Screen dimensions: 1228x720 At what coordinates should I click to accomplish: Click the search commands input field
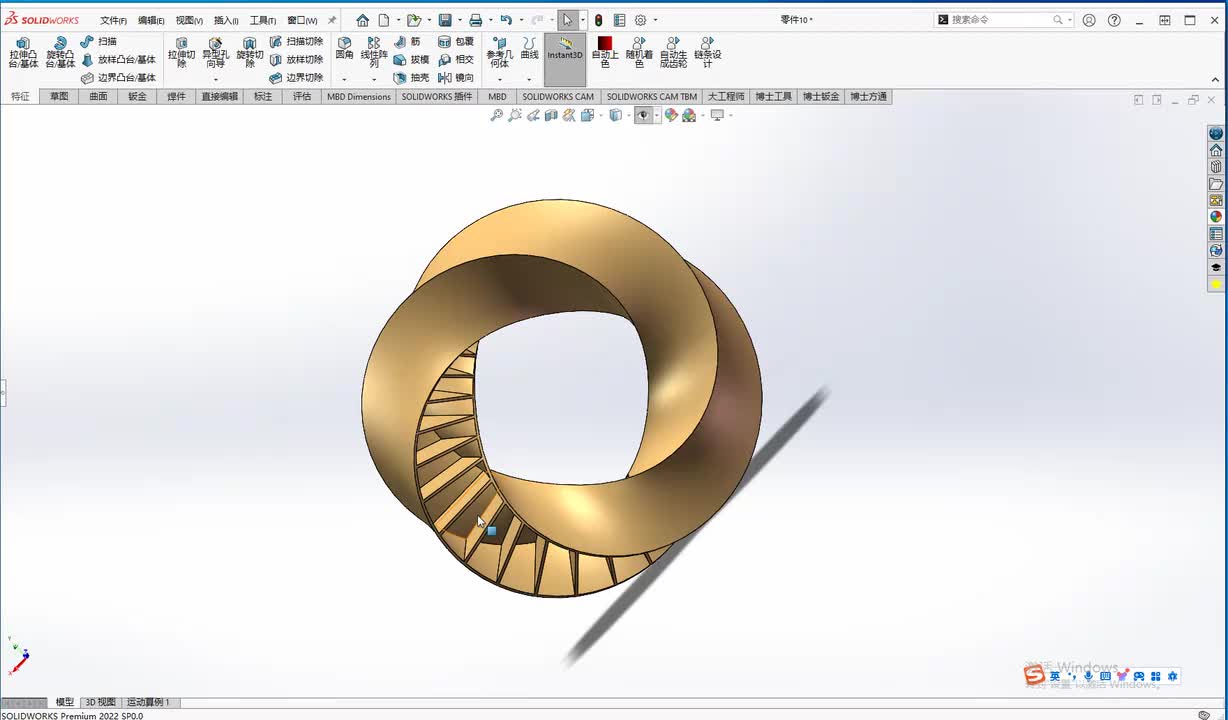pyautogui.click(x=1000, y=20)
